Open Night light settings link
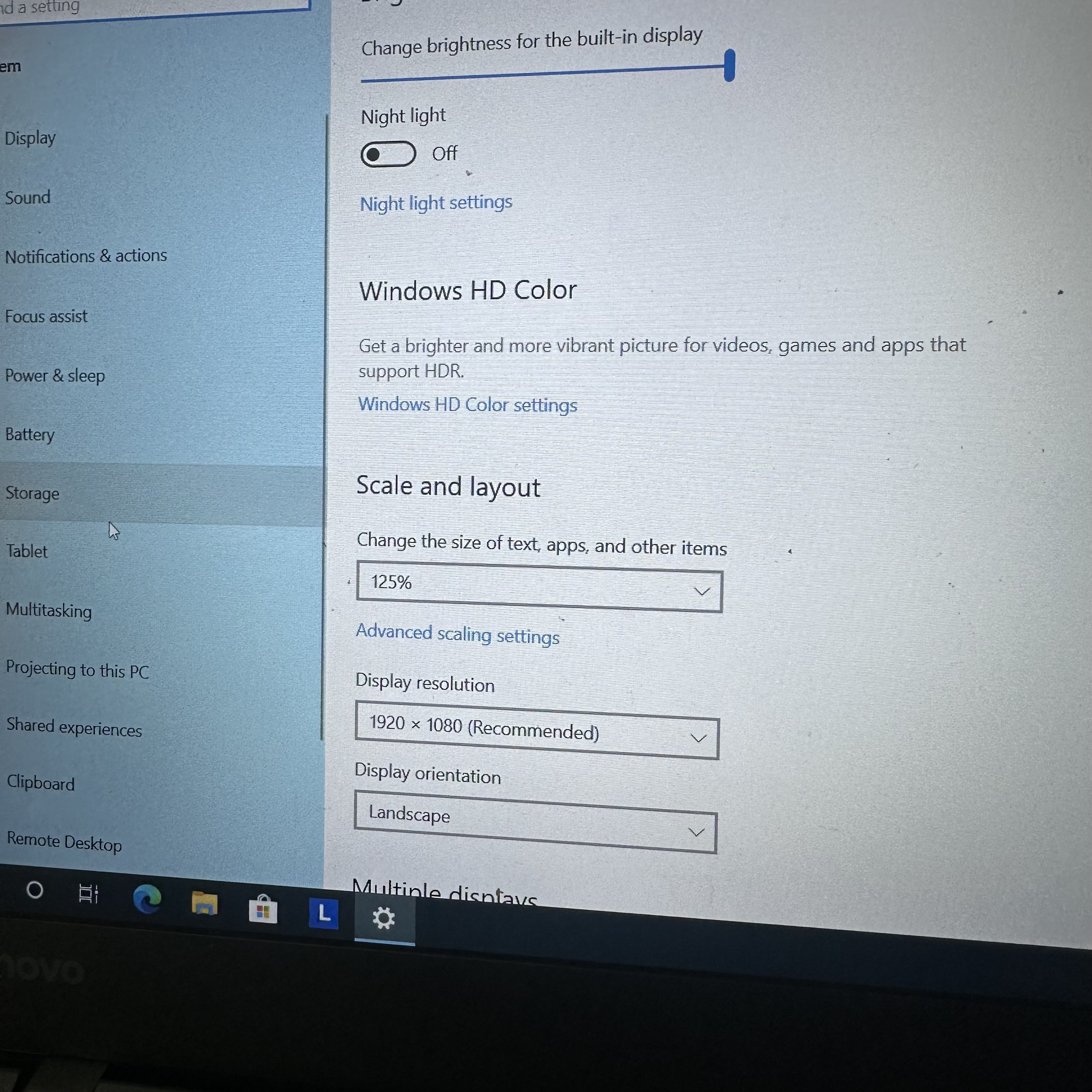 pos(436,202)
